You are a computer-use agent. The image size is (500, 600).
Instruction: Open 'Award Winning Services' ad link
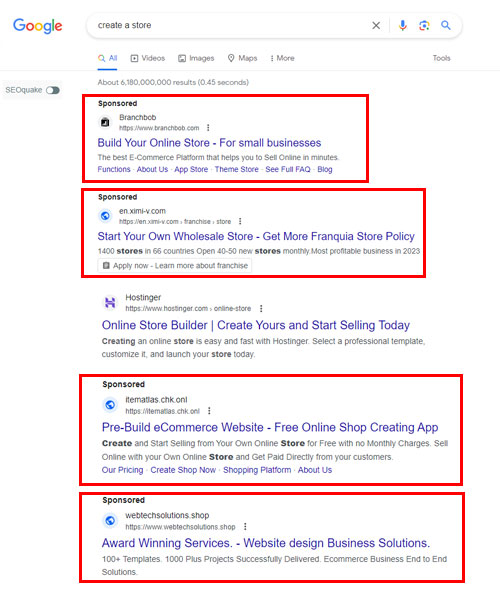(x=266, y=543)
